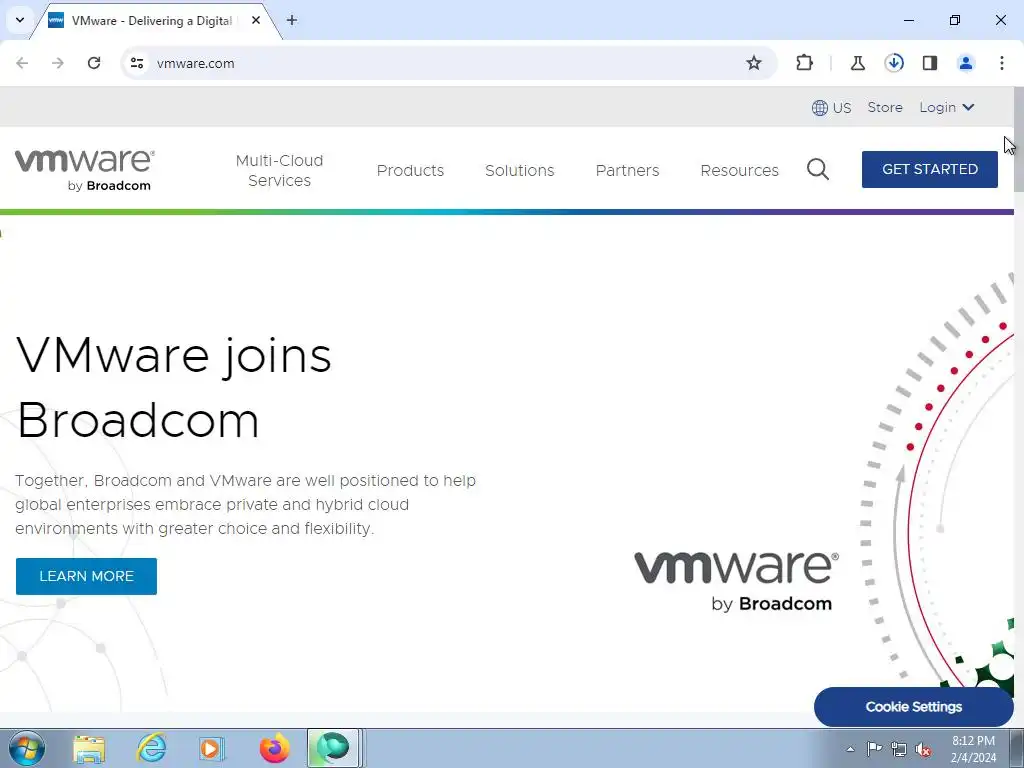The width and height of the screenshot is (1024, 768).
Task: Select the active browser taskbar button
Action: 333,748
